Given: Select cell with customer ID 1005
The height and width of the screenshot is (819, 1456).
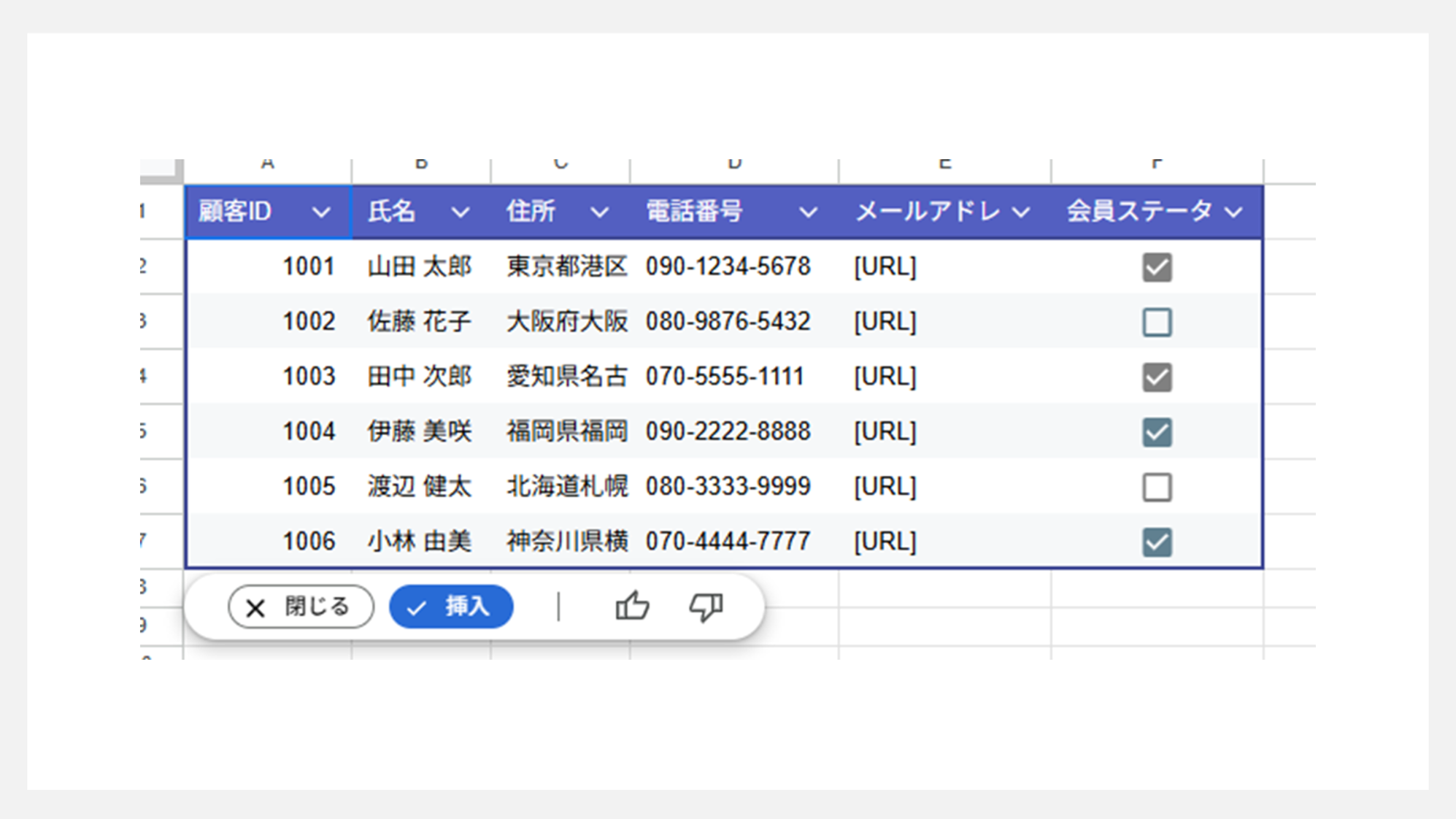Looking at the screenshot, I should (269, 486).
